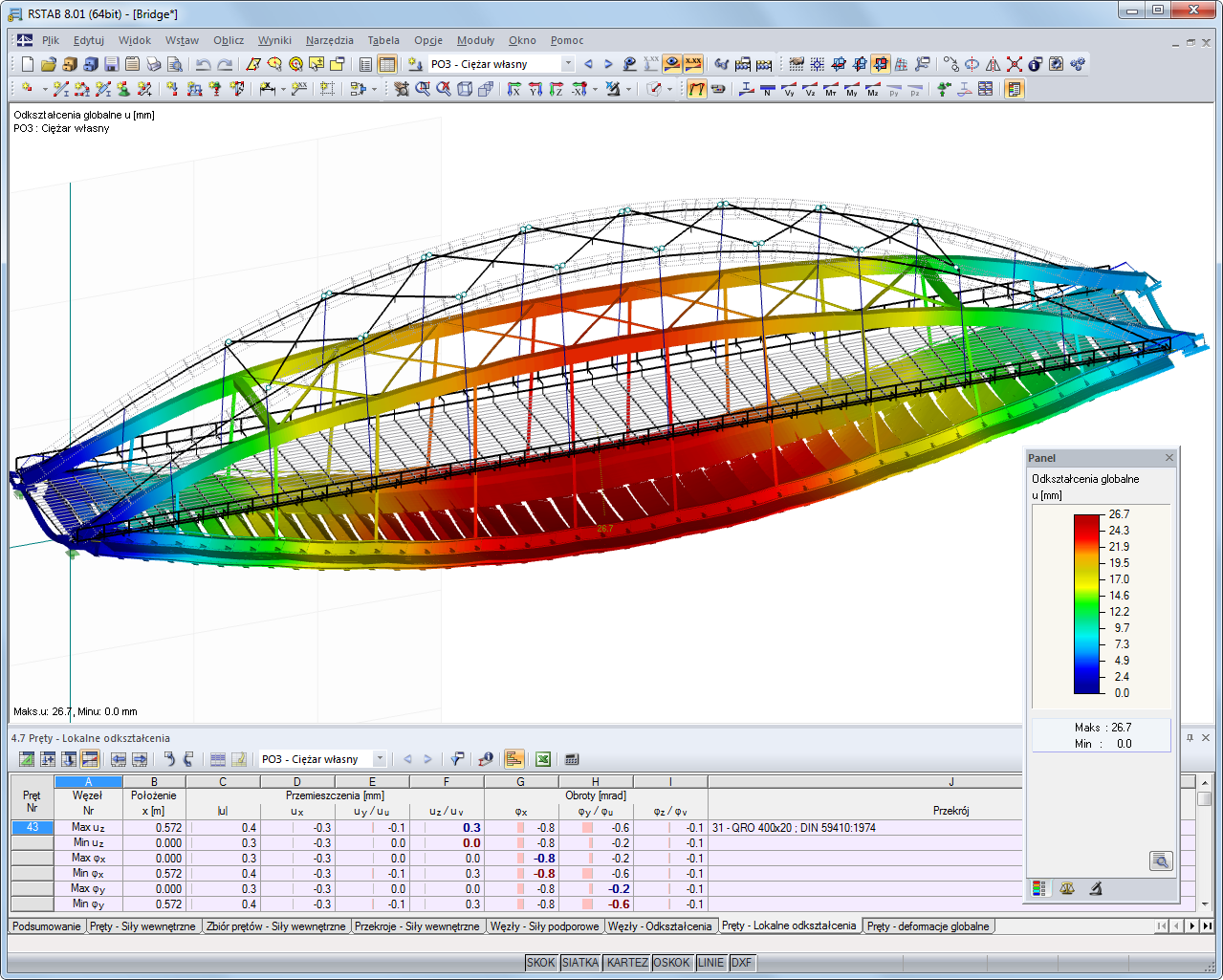The width and height of the screenshot is (1223, 980).
Task: Toggle the SKOK snap status button
Action: coord(541,963)
